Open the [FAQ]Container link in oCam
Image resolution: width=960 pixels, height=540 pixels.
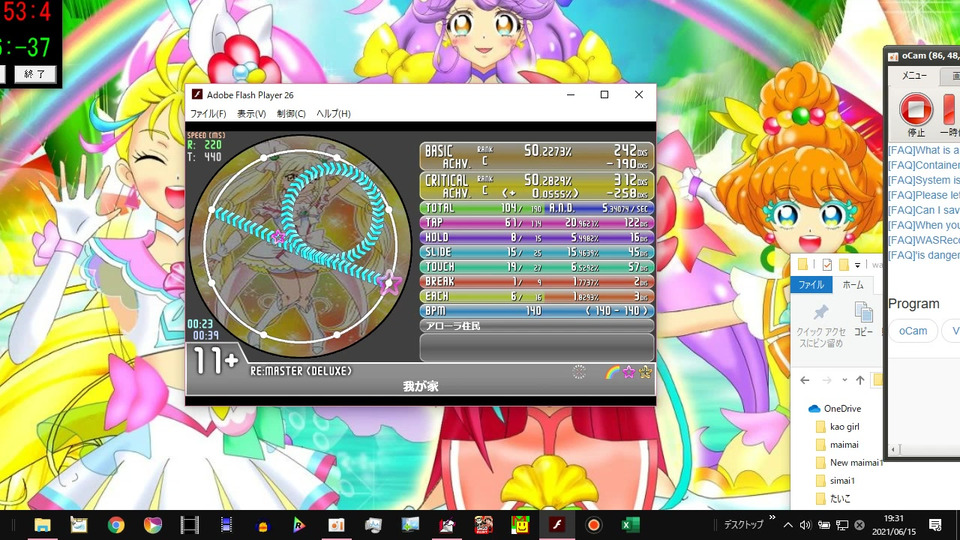point(924,165)
